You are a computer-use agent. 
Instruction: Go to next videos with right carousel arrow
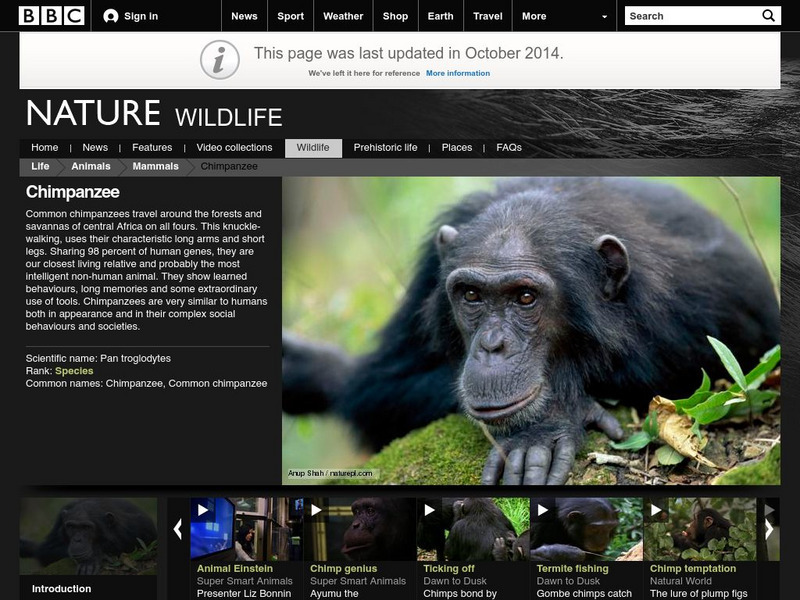[x=768, y=529]
